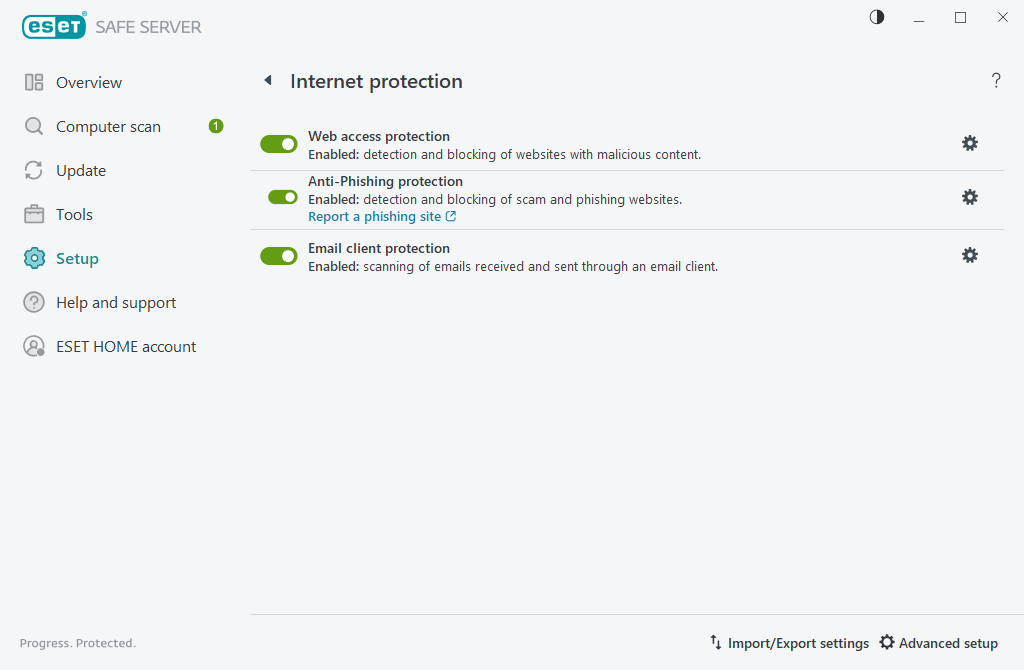Open Advanced setup
The width and height of the screenshot is (1024, 670).
point(938,643)
